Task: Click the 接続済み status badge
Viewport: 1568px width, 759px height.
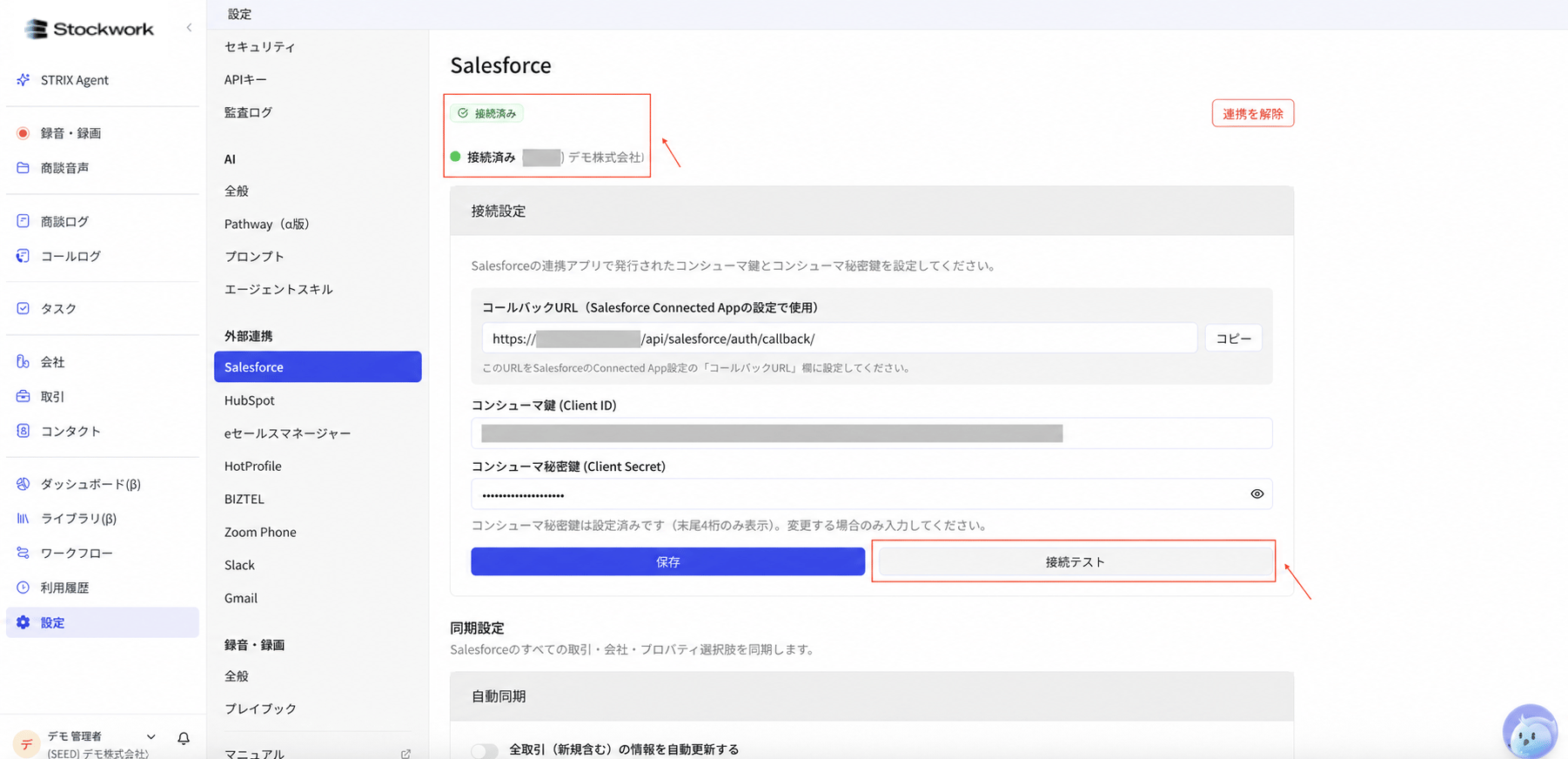Action: [487, 113]
